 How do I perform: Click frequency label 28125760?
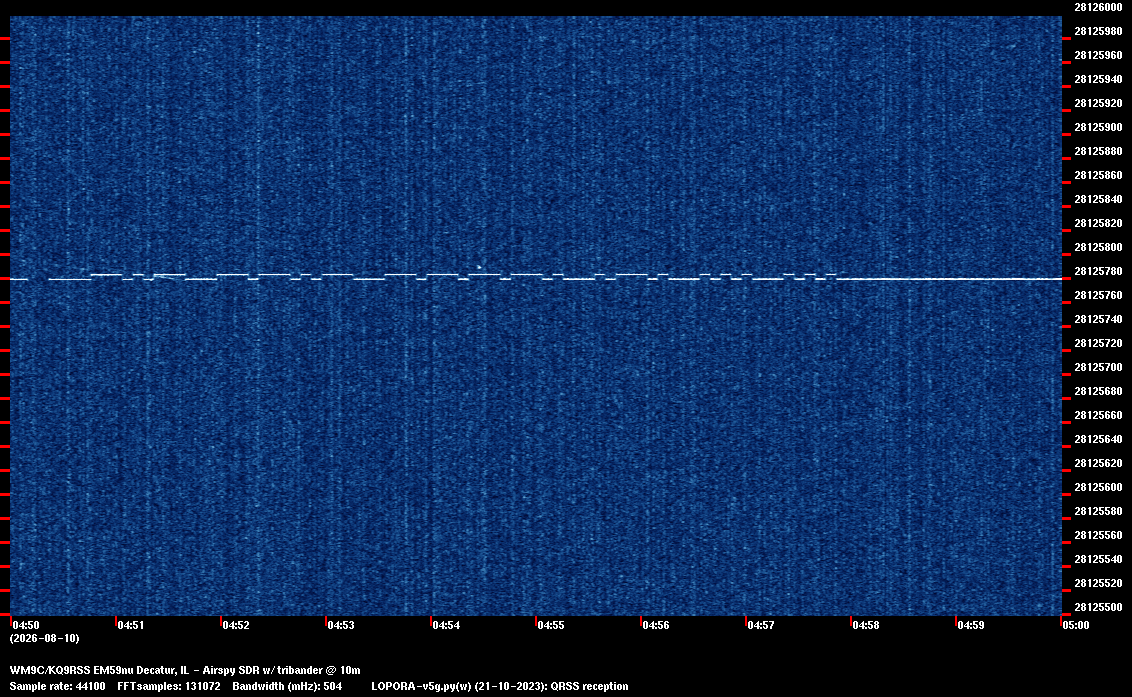tap(1098, 295)
